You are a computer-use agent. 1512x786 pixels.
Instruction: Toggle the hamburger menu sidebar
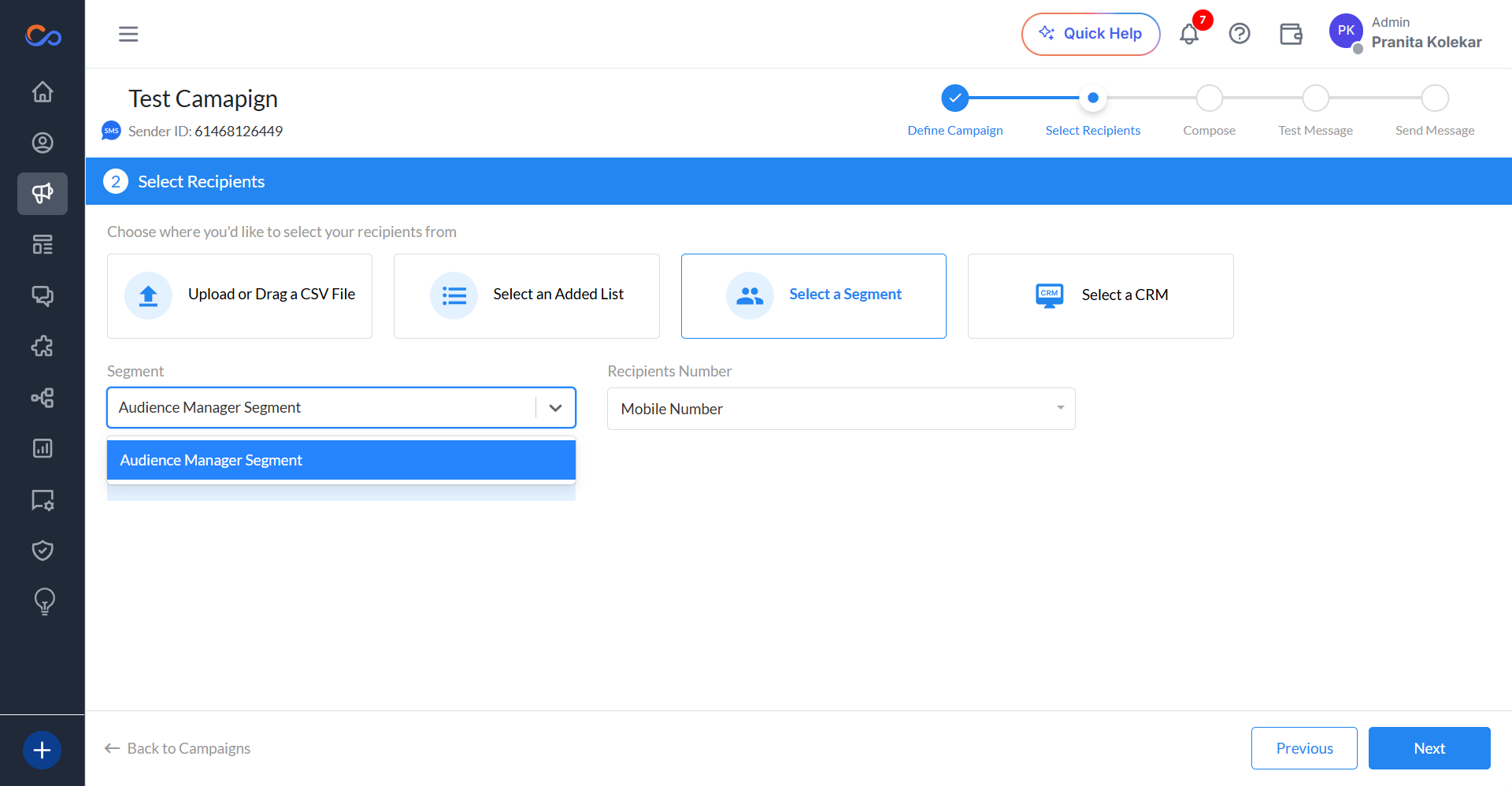tap(128, 34)
